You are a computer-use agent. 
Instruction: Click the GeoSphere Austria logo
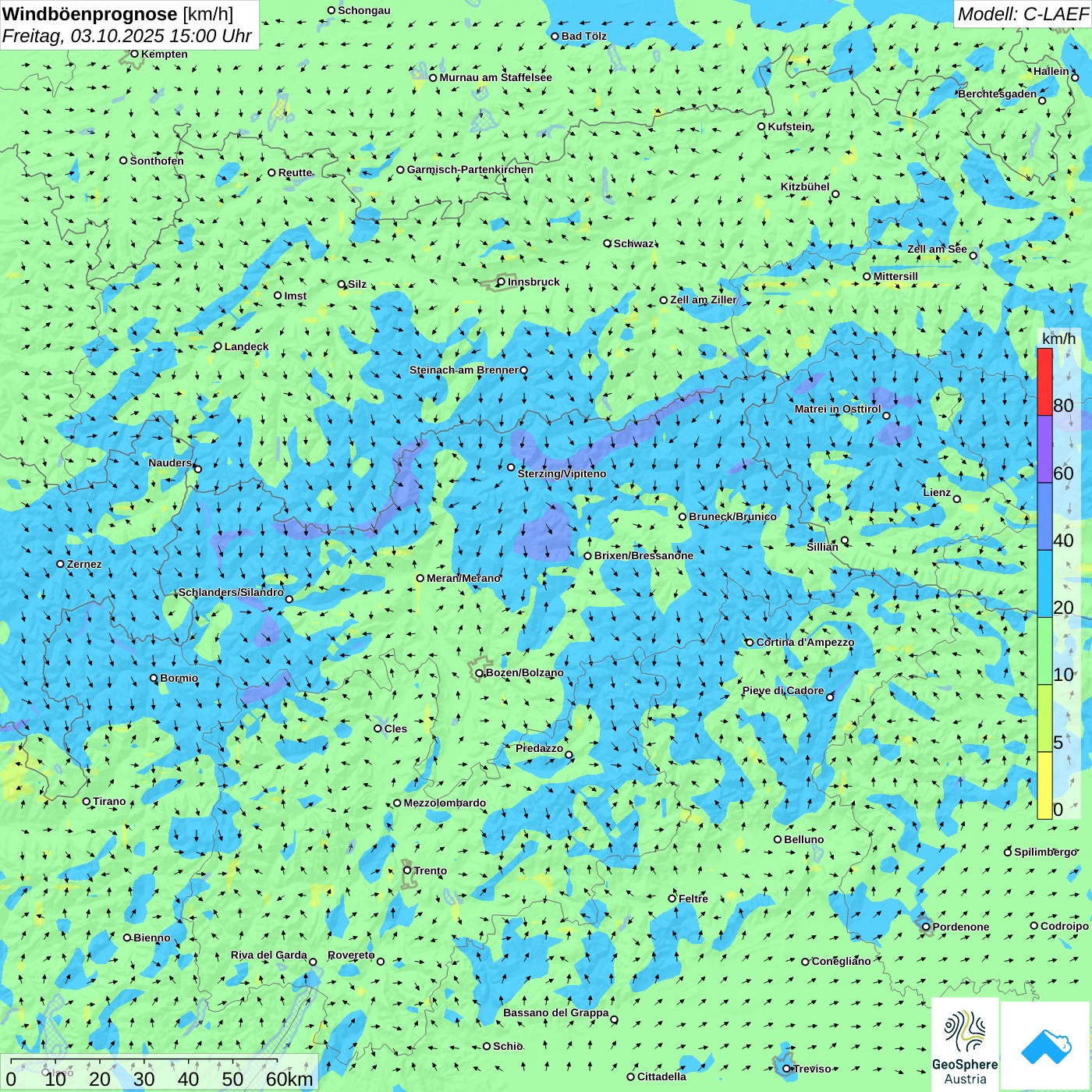click(965, 1044)
